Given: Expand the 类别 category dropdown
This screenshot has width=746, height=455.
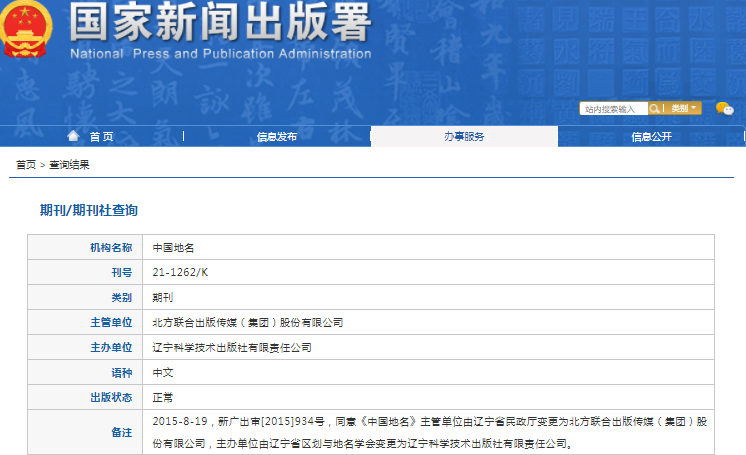Looking at the screenshot, I should [684, 108].
